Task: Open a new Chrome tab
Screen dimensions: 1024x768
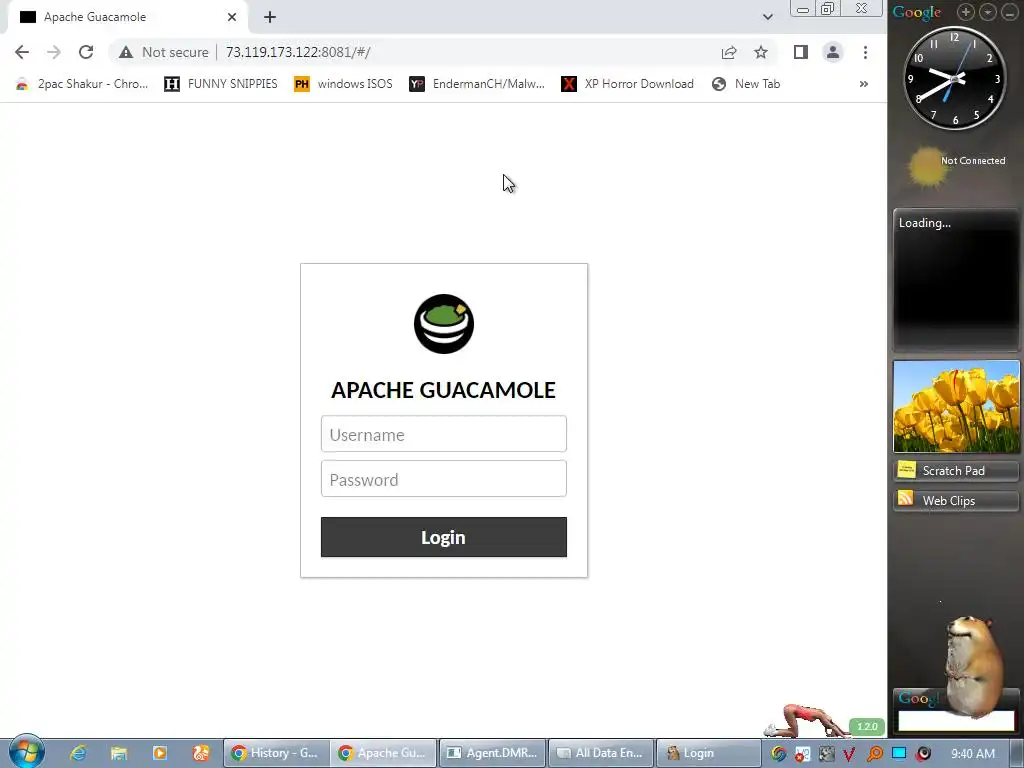Action: [270, 17]
